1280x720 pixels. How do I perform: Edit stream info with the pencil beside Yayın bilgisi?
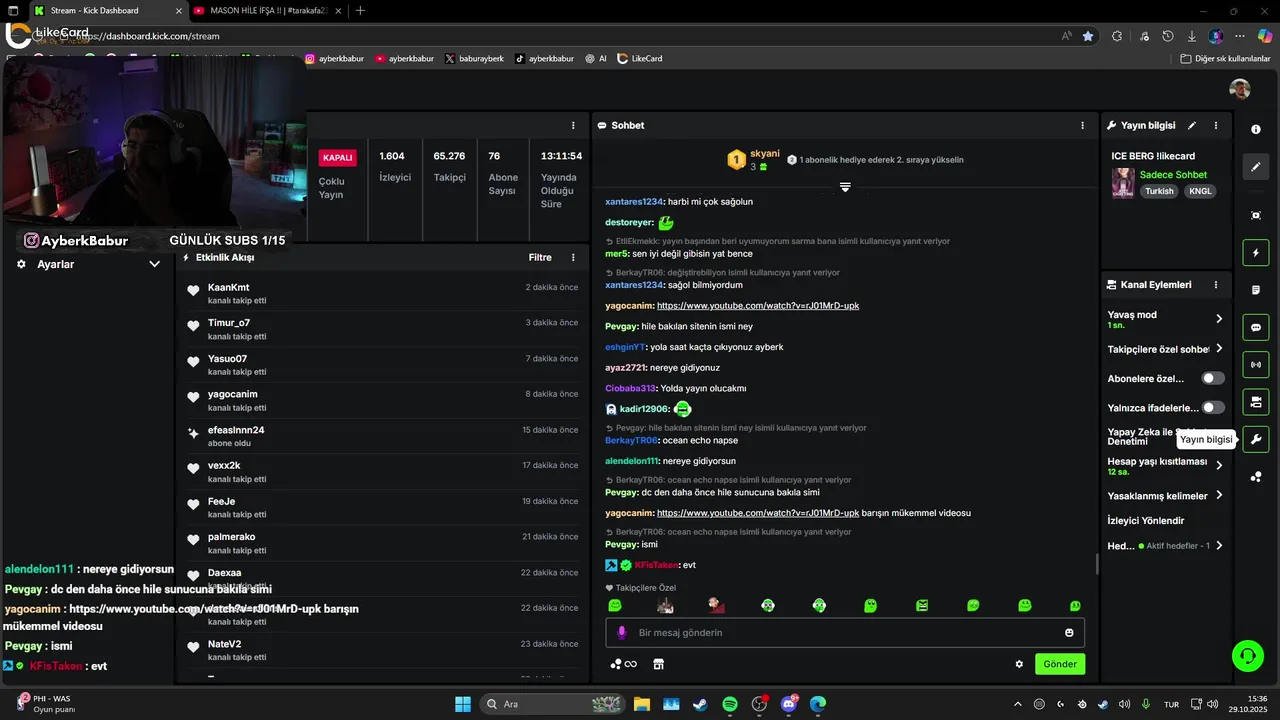(1191, 125)
